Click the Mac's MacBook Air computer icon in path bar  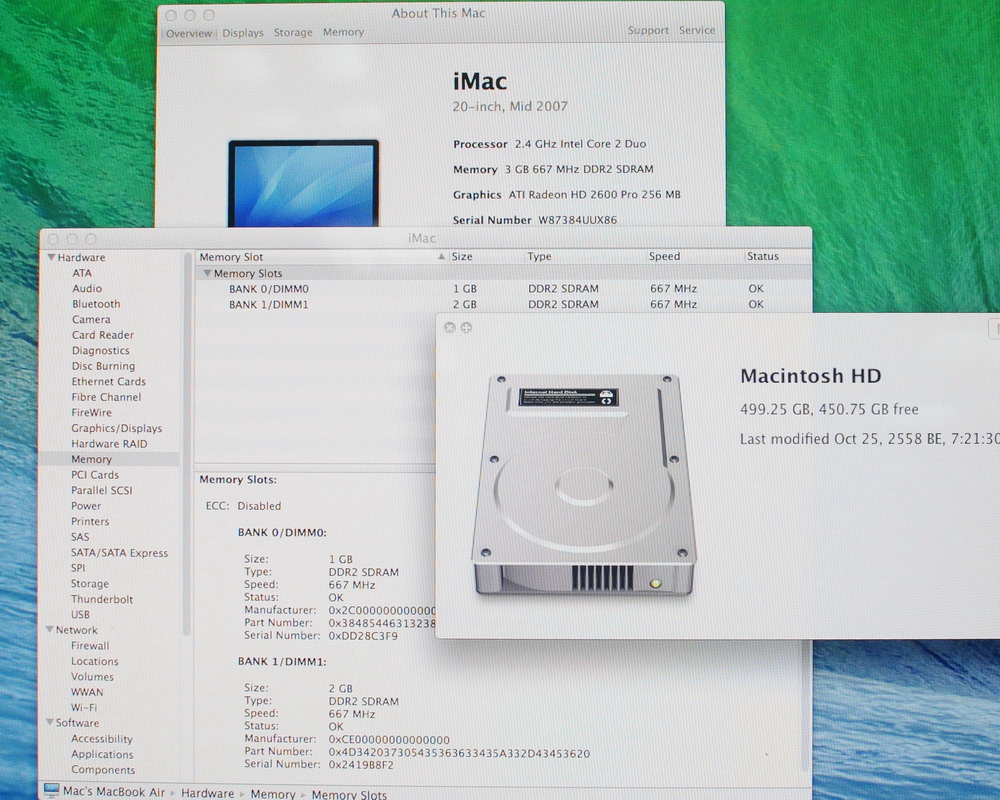52,791
